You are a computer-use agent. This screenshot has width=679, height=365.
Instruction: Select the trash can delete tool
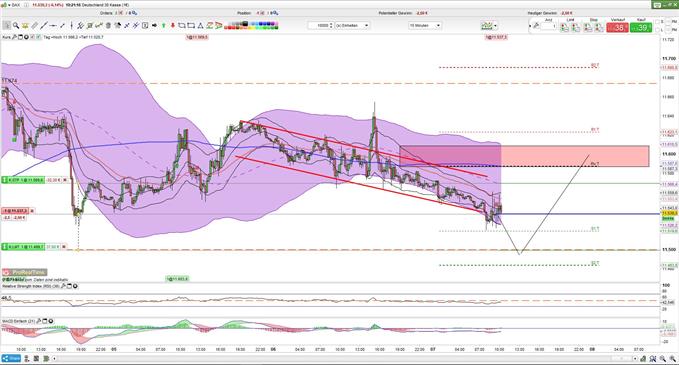[108, 26]
